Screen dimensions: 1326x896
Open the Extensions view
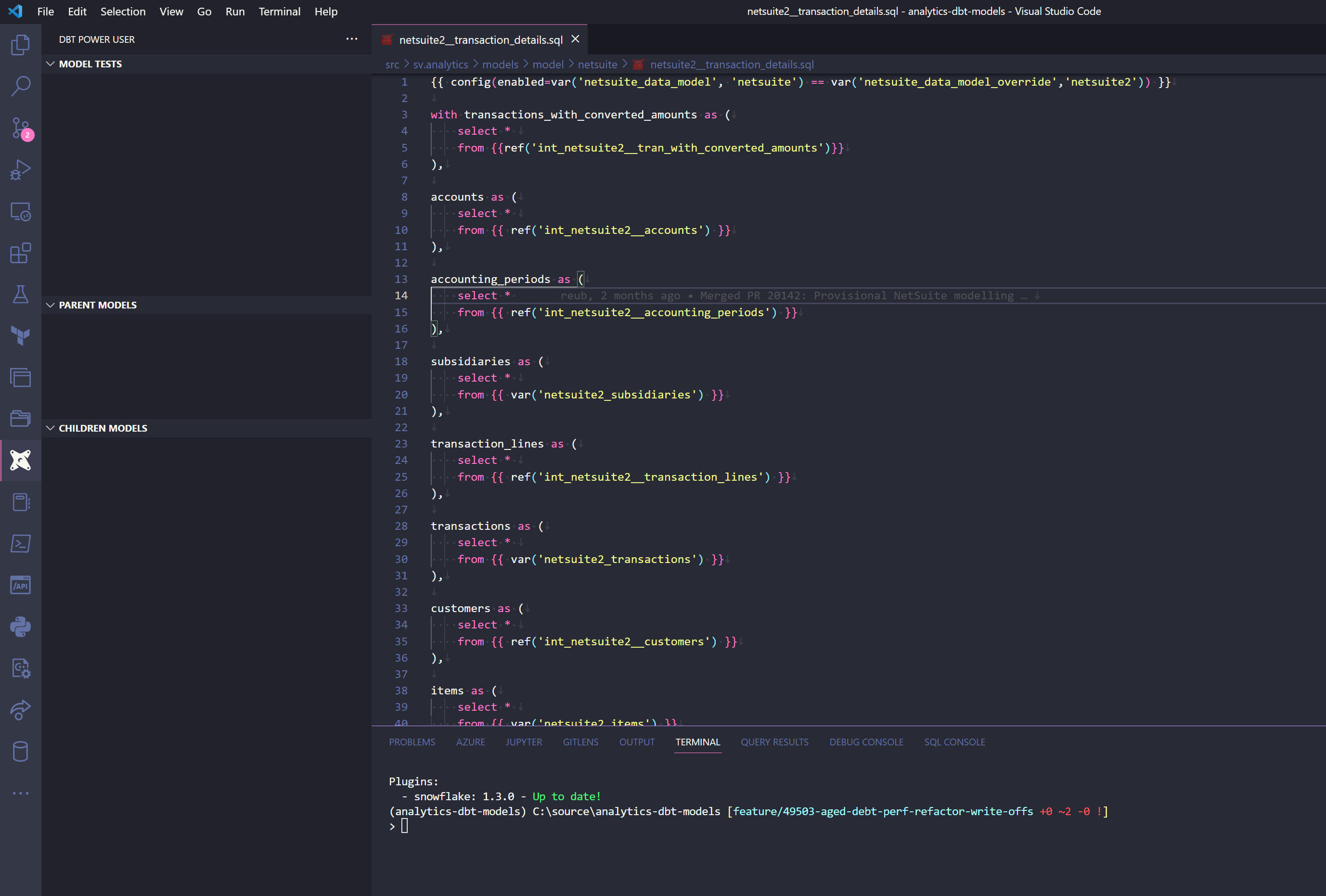coord(21,253)
